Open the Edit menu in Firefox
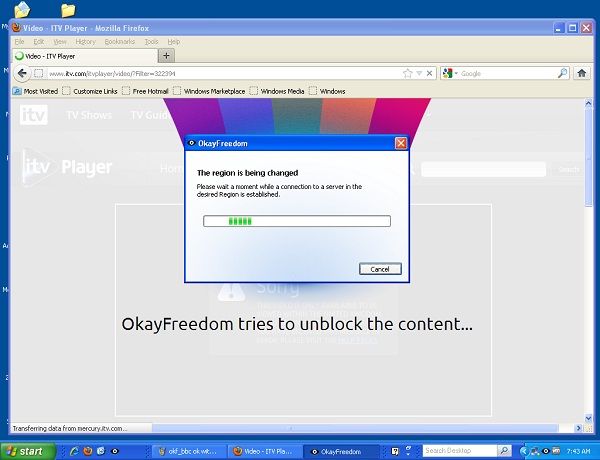 (39, 42)
